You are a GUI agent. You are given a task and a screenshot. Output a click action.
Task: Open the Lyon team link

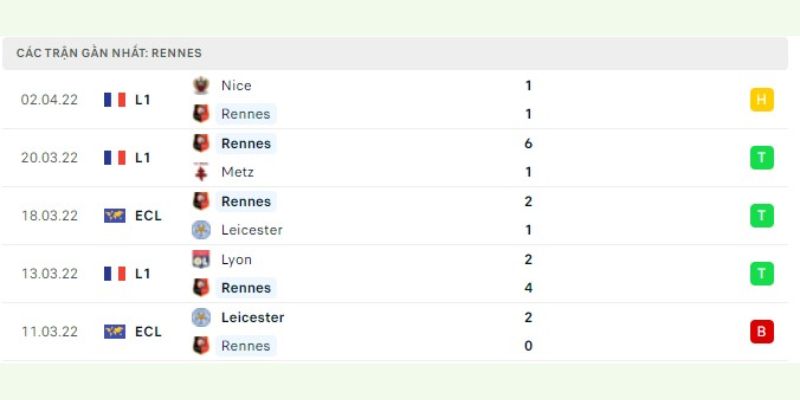pos(236,260)
